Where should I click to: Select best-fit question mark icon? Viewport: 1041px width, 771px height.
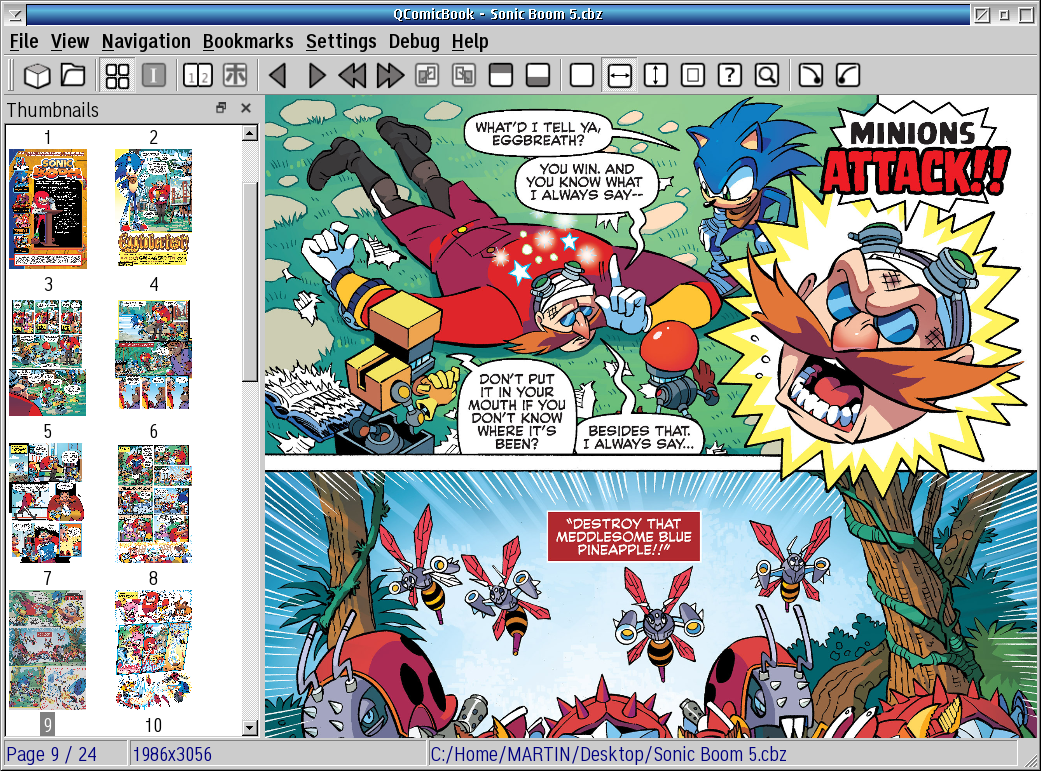[x=730, y=75]
